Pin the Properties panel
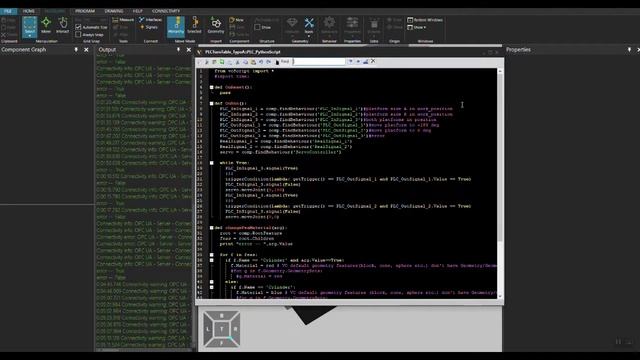This screenshot has height=360, width=640. pyautogui.click(x=629, y=49)
